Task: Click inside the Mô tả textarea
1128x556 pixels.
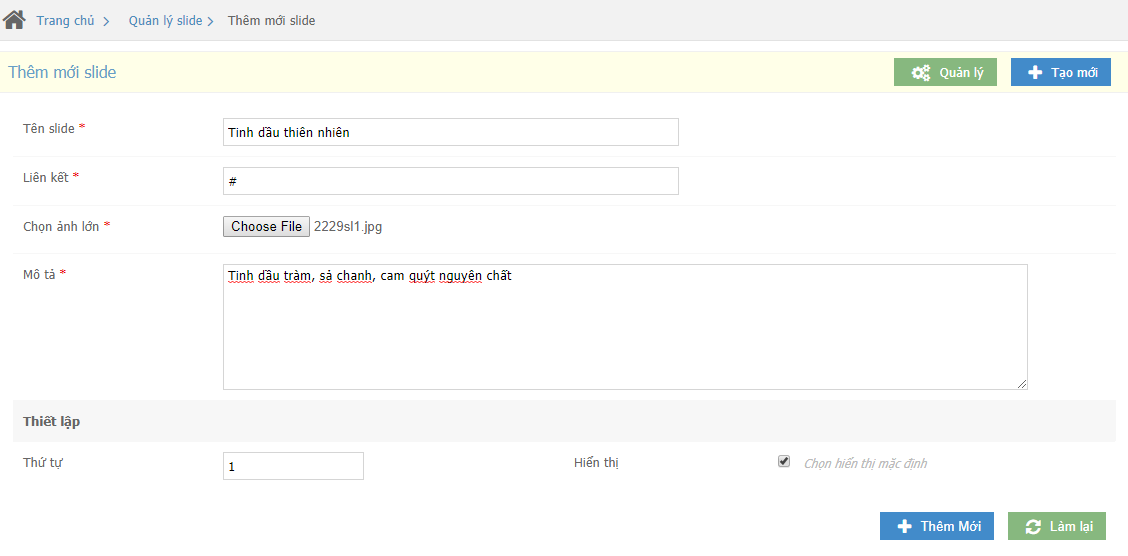Action: tap(625, 327)
